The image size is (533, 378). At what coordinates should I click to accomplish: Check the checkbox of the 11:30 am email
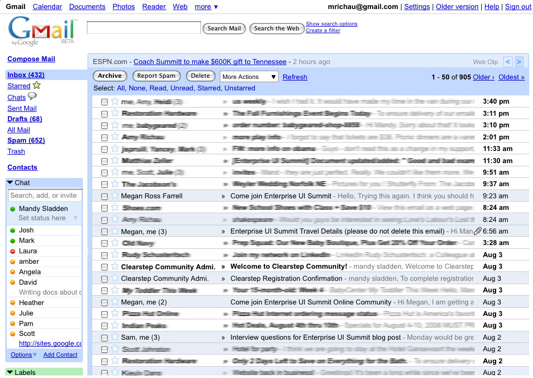tap(104, 161)
